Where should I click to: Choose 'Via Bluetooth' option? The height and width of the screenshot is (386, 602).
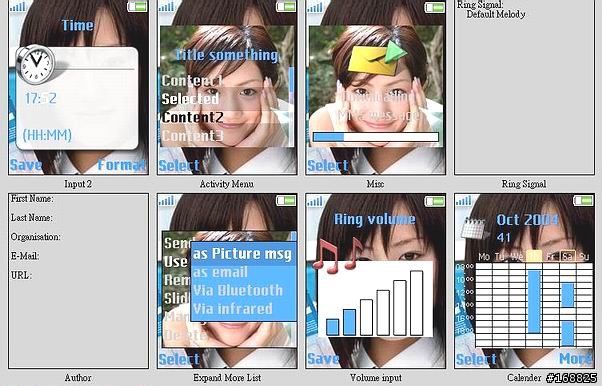[243, 290]
